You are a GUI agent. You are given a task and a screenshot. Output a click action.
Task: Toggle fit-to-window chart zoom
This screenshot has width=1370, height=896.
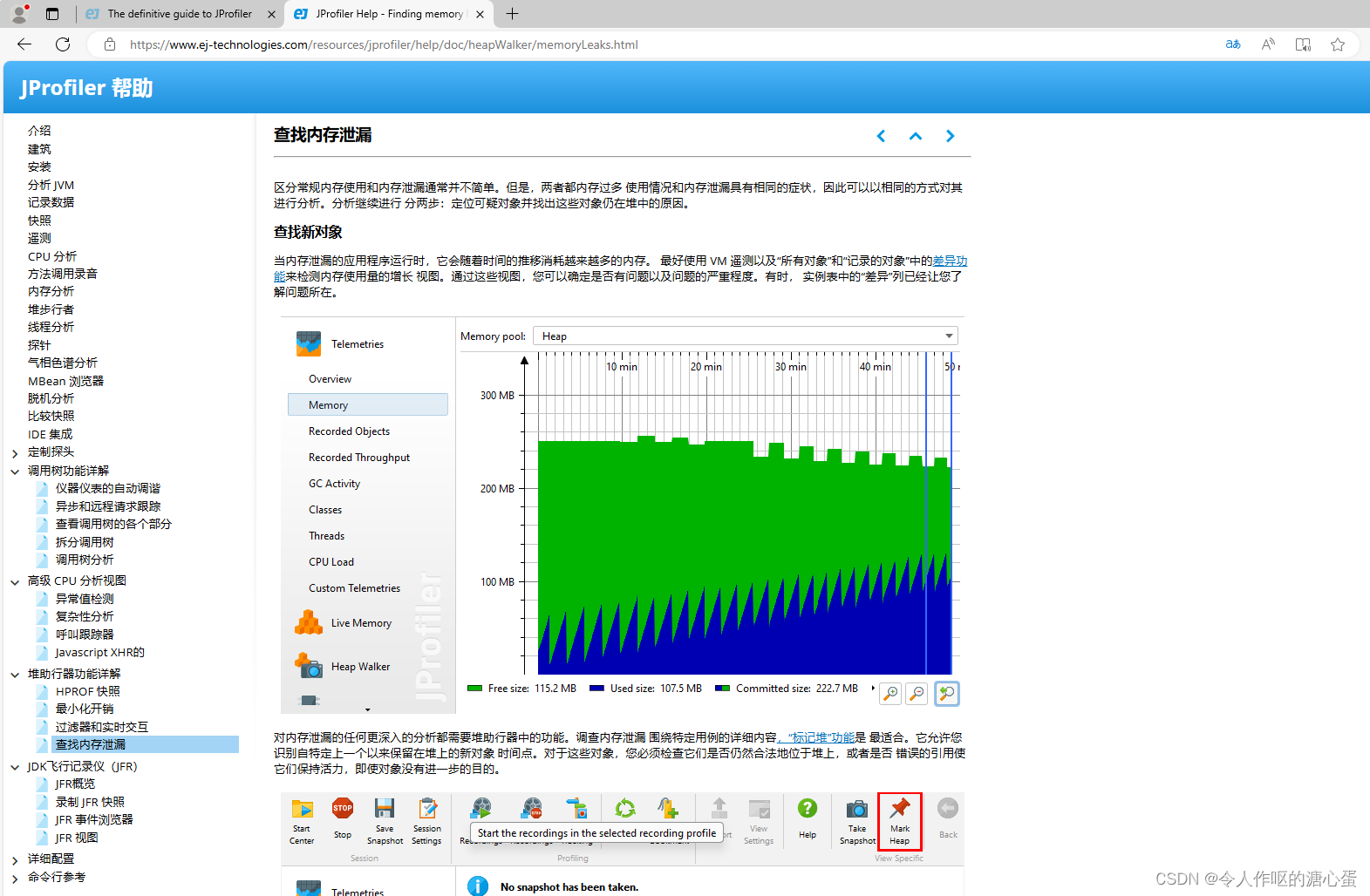(947, 693)
